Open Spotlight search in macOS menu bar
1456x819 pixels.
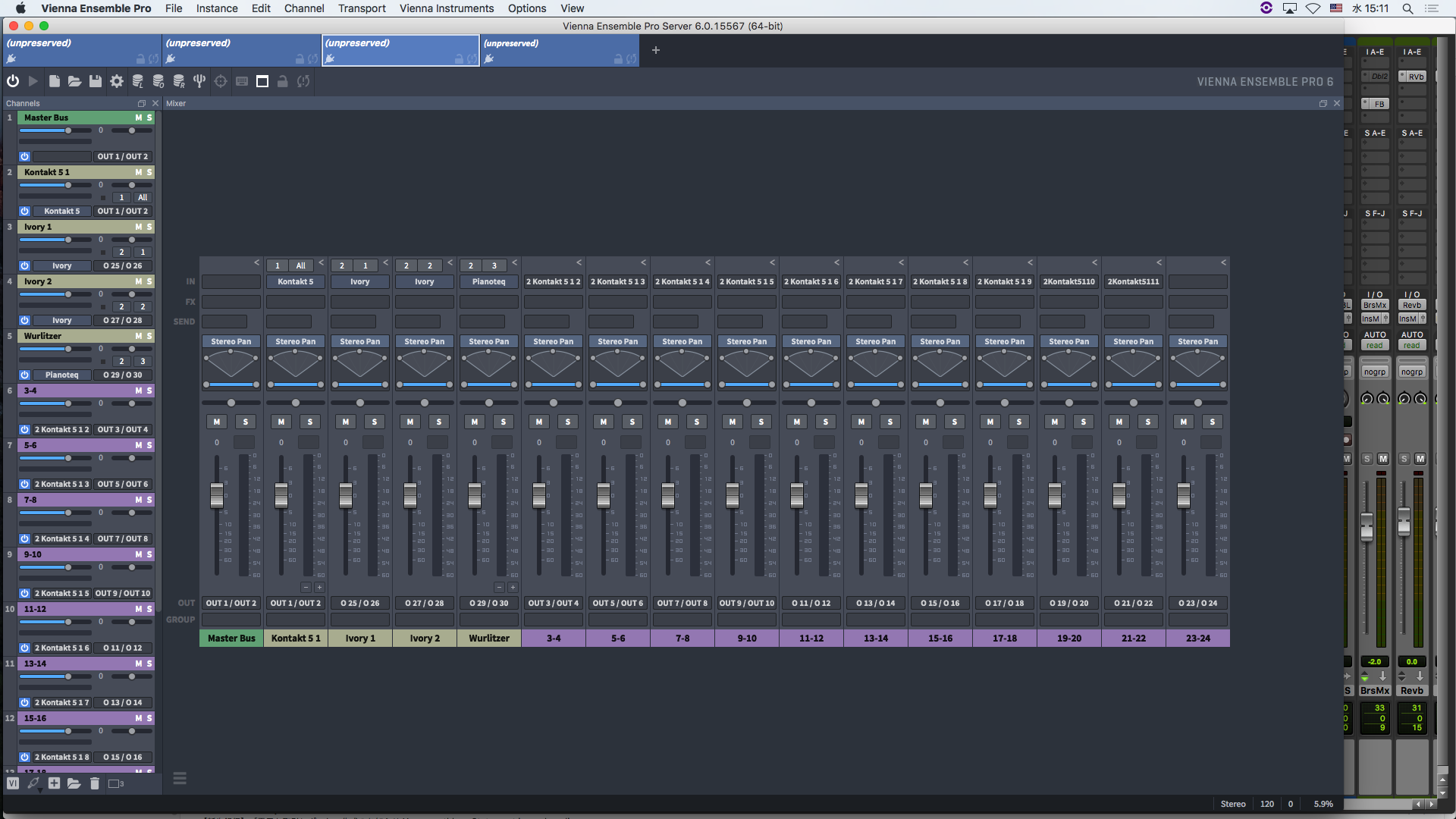tap(1407, 8)
